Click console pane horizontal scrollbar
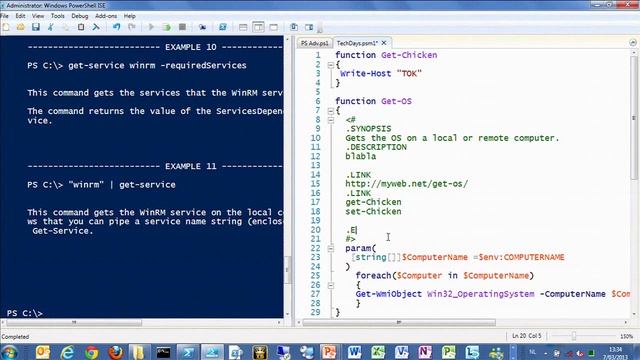The width and height of the screenshot is (640, 360). click(74, 322)
